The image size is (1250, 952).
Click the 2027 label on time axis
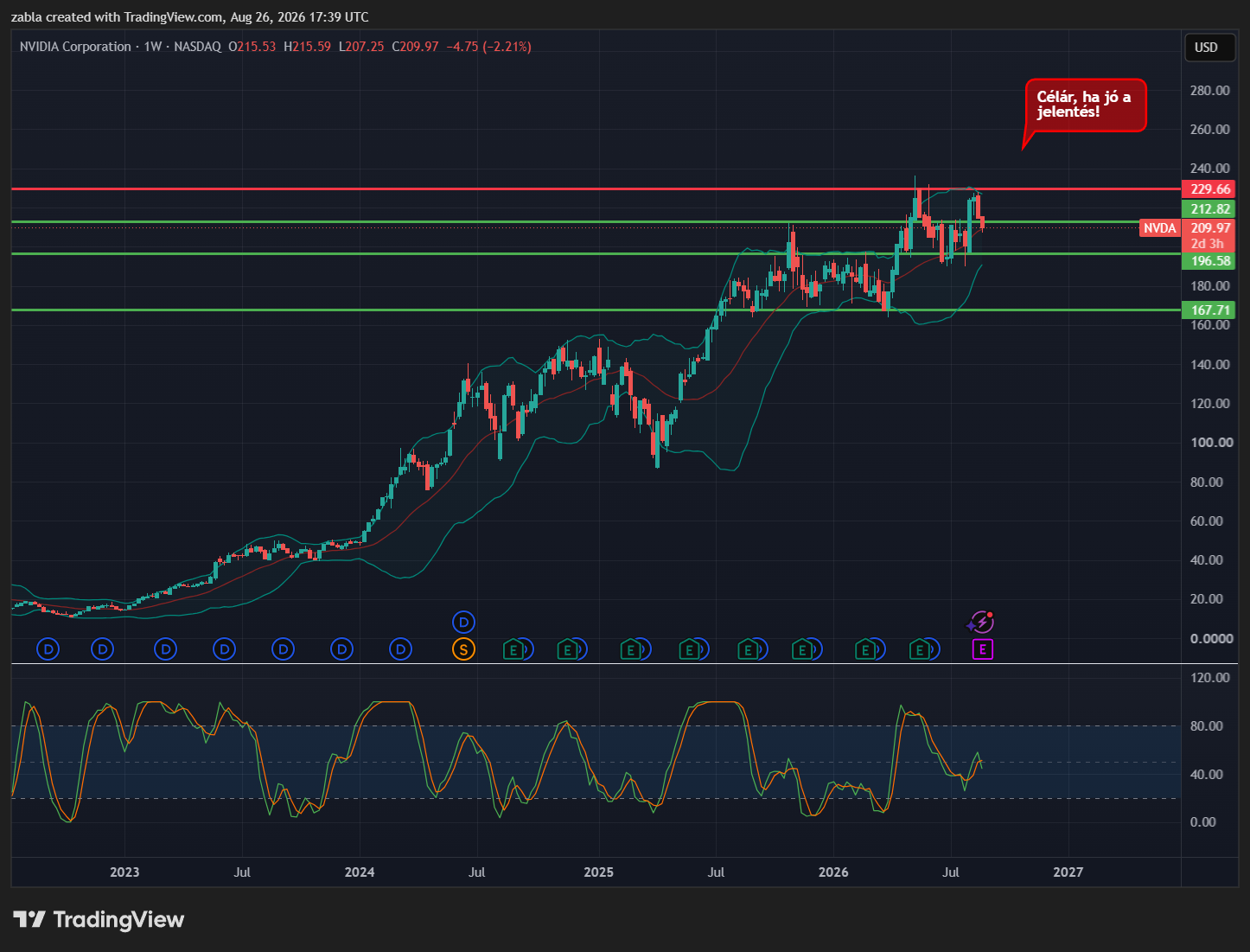pyautogui.click(x=1068, y=872)
